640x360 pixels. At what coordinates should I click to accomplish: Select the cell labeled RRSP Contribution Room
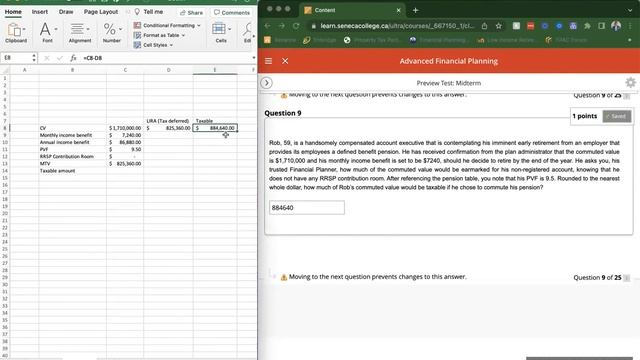(x=73, y=157)
